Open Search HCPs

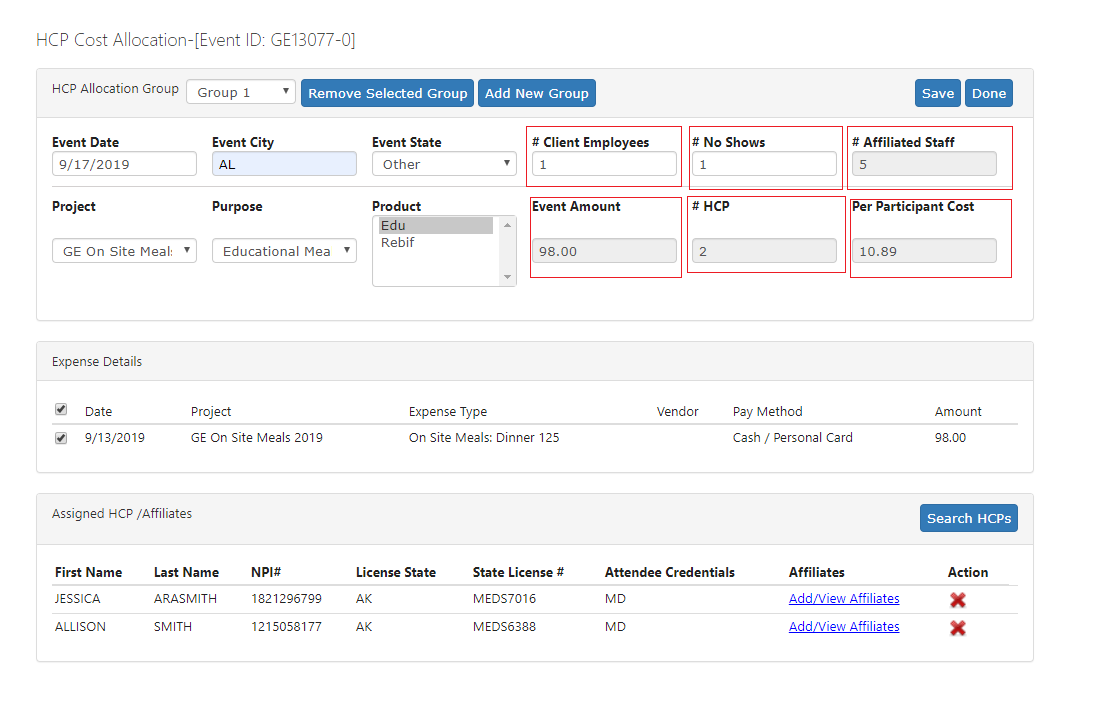[x=968, y=518]
